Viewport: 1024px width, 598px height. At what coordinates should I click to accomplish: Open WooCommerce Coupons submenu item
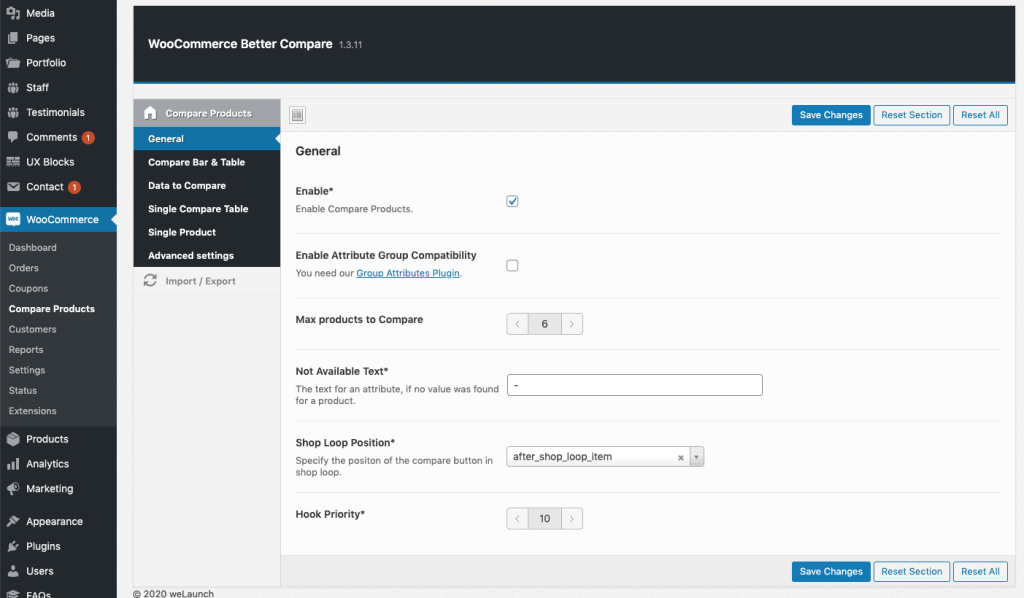(x=28, y=289)
